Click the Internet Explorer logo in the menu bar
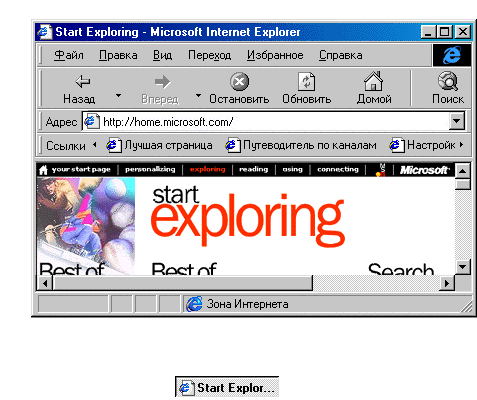The image size is (477, 400). coord(452,55)
